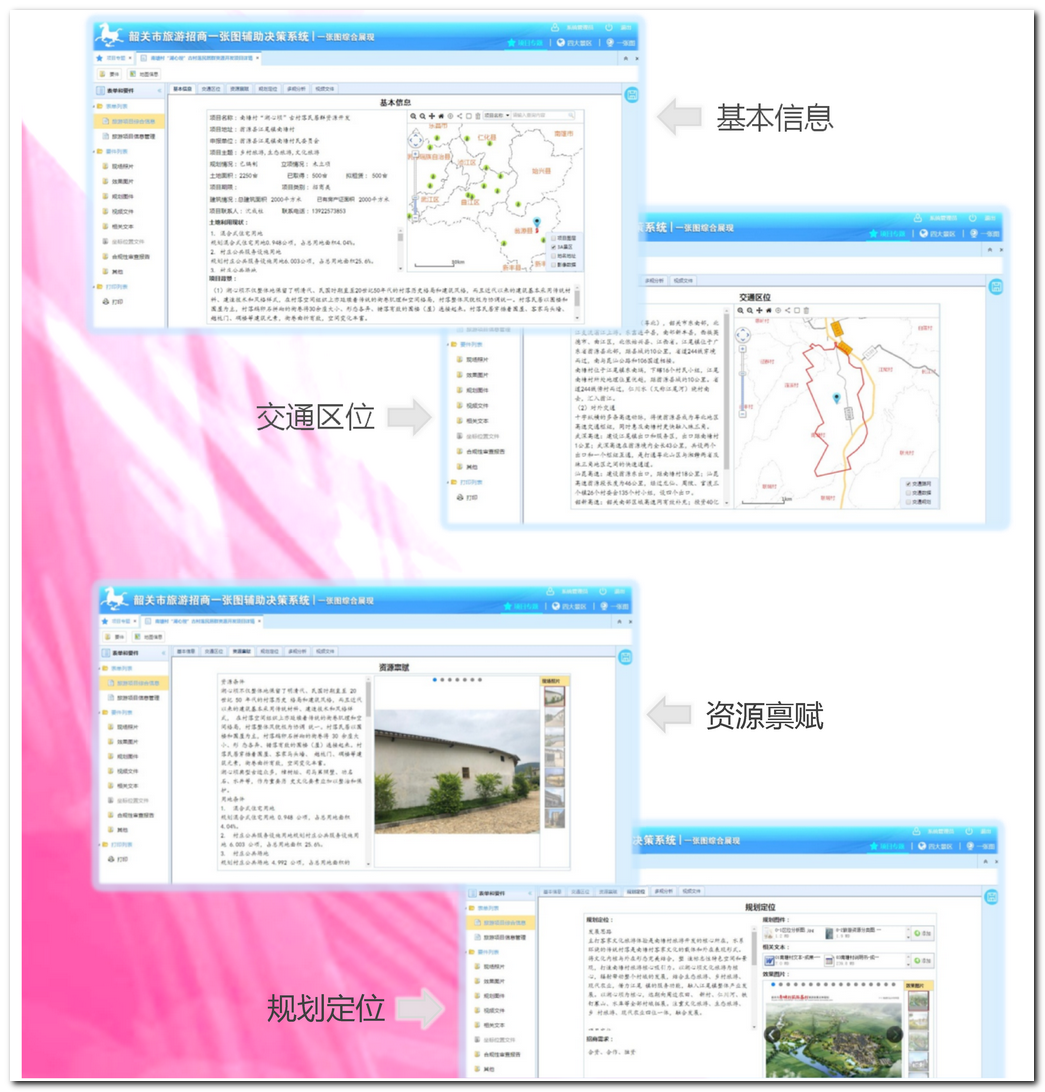
Task: Click the save icon beside the 基本信息 panel
Action: [631, 96]
